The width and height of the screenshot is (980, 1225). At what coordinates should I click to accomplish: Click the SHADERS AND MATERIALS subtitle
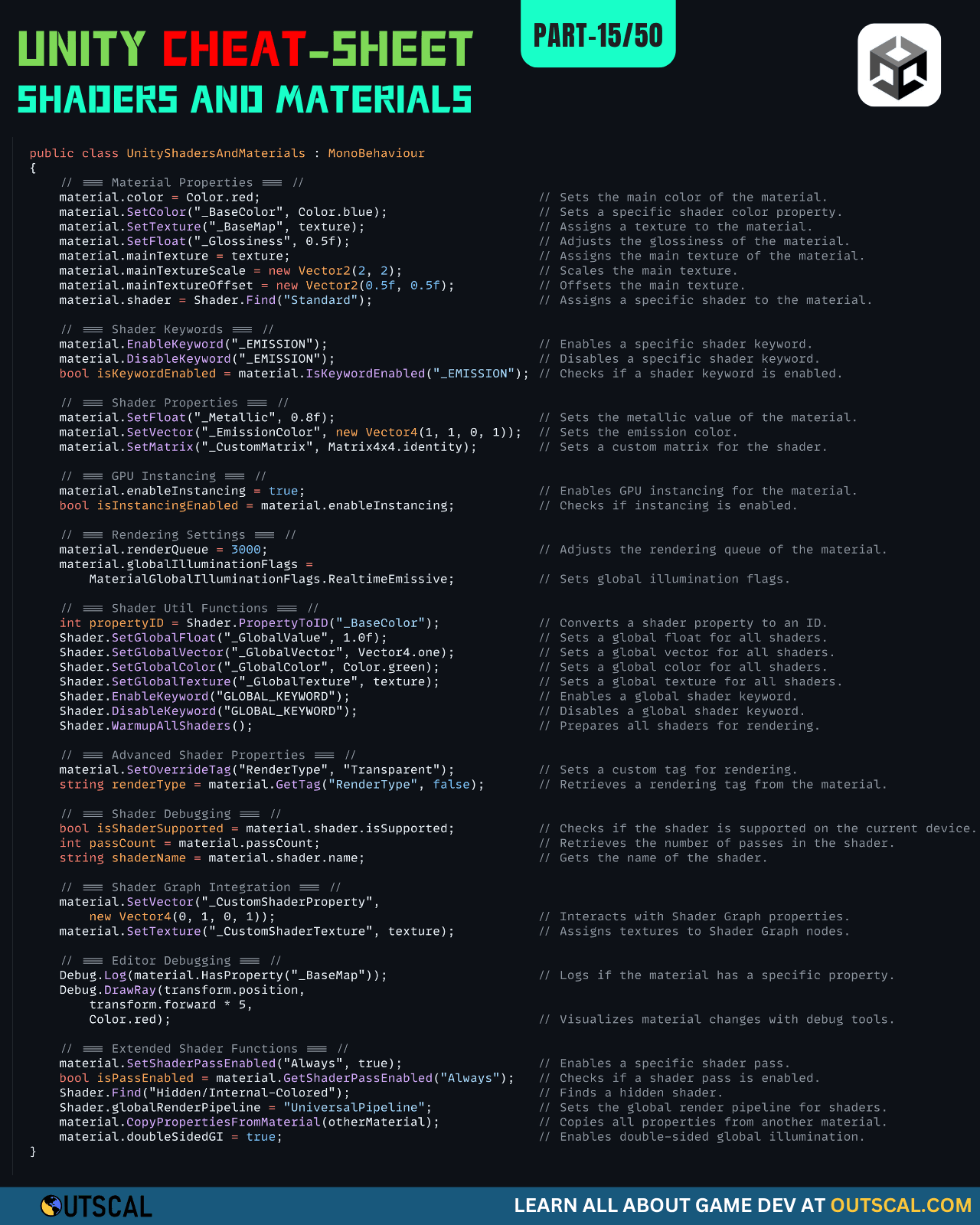(245, 100)
